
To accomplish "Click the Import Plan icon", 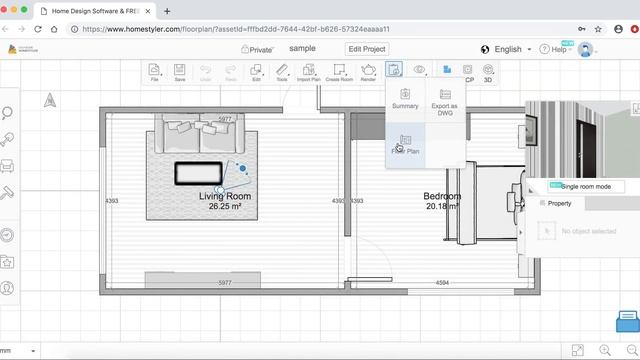I will point(309,72).
